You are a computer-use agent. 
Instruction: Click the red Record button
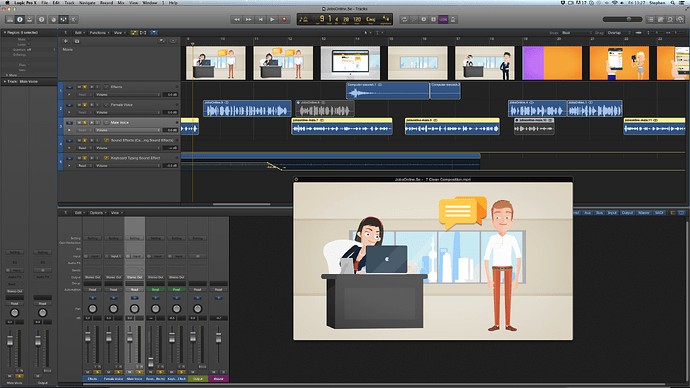coord(284,19)
